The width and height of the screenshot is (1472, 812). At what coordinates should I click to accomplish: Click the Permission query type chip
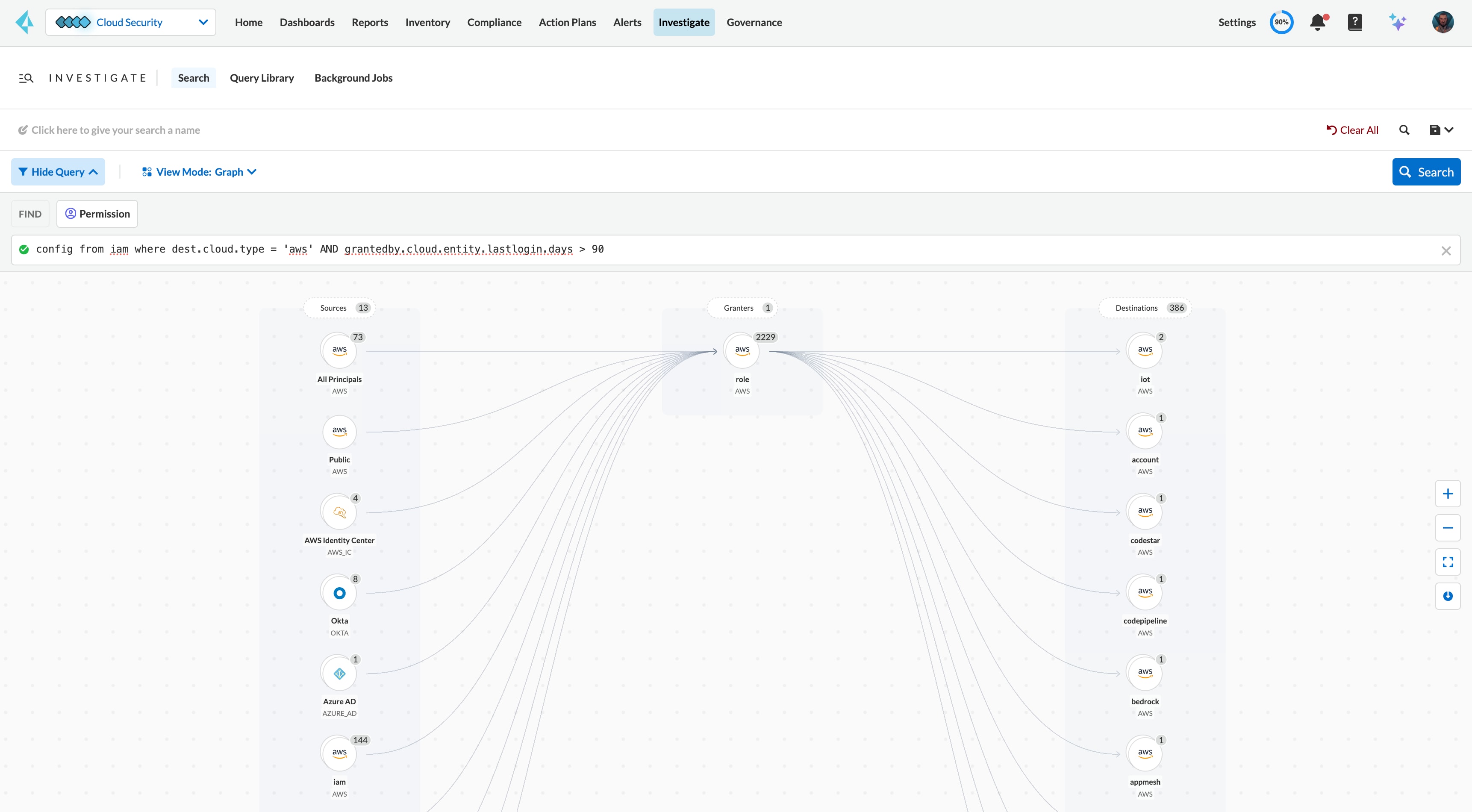coord(97,214)
